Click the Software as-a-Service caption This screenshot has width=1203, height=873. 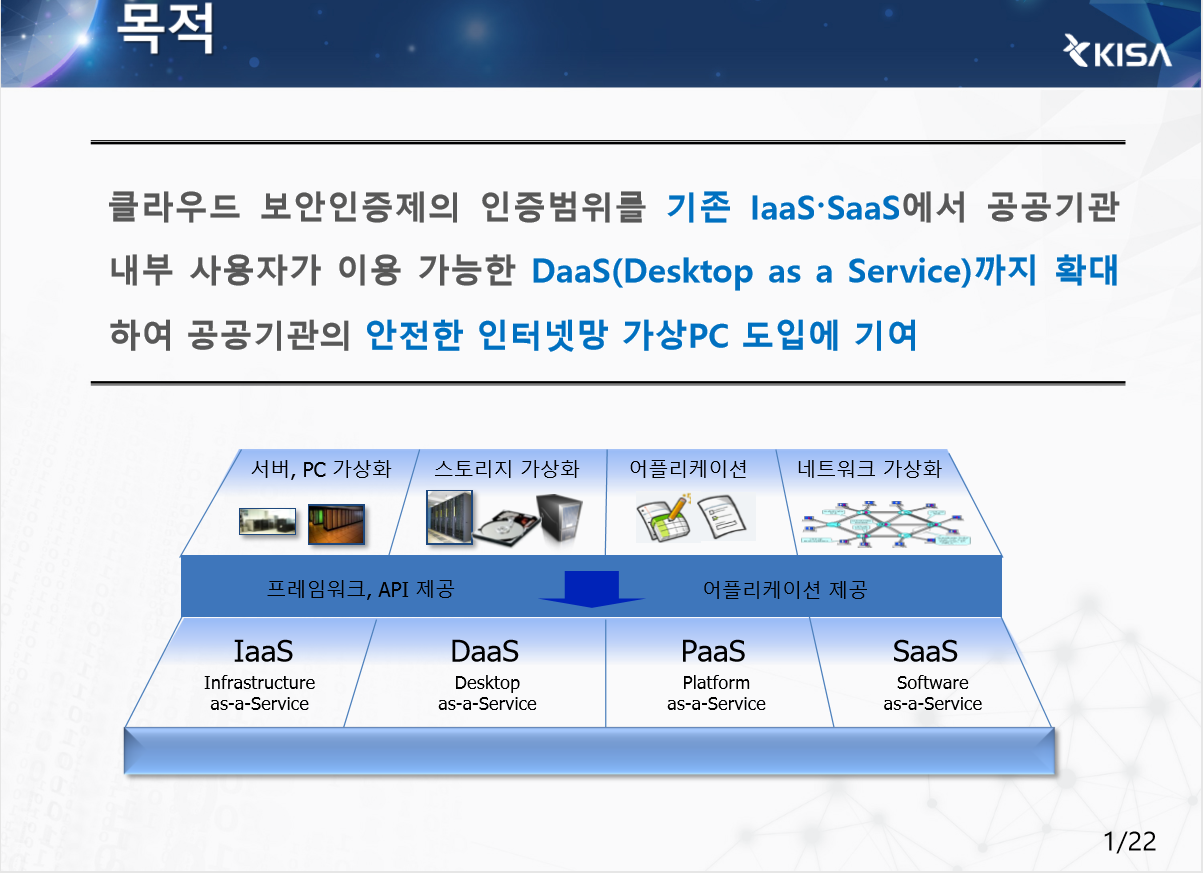click(932, 693)
